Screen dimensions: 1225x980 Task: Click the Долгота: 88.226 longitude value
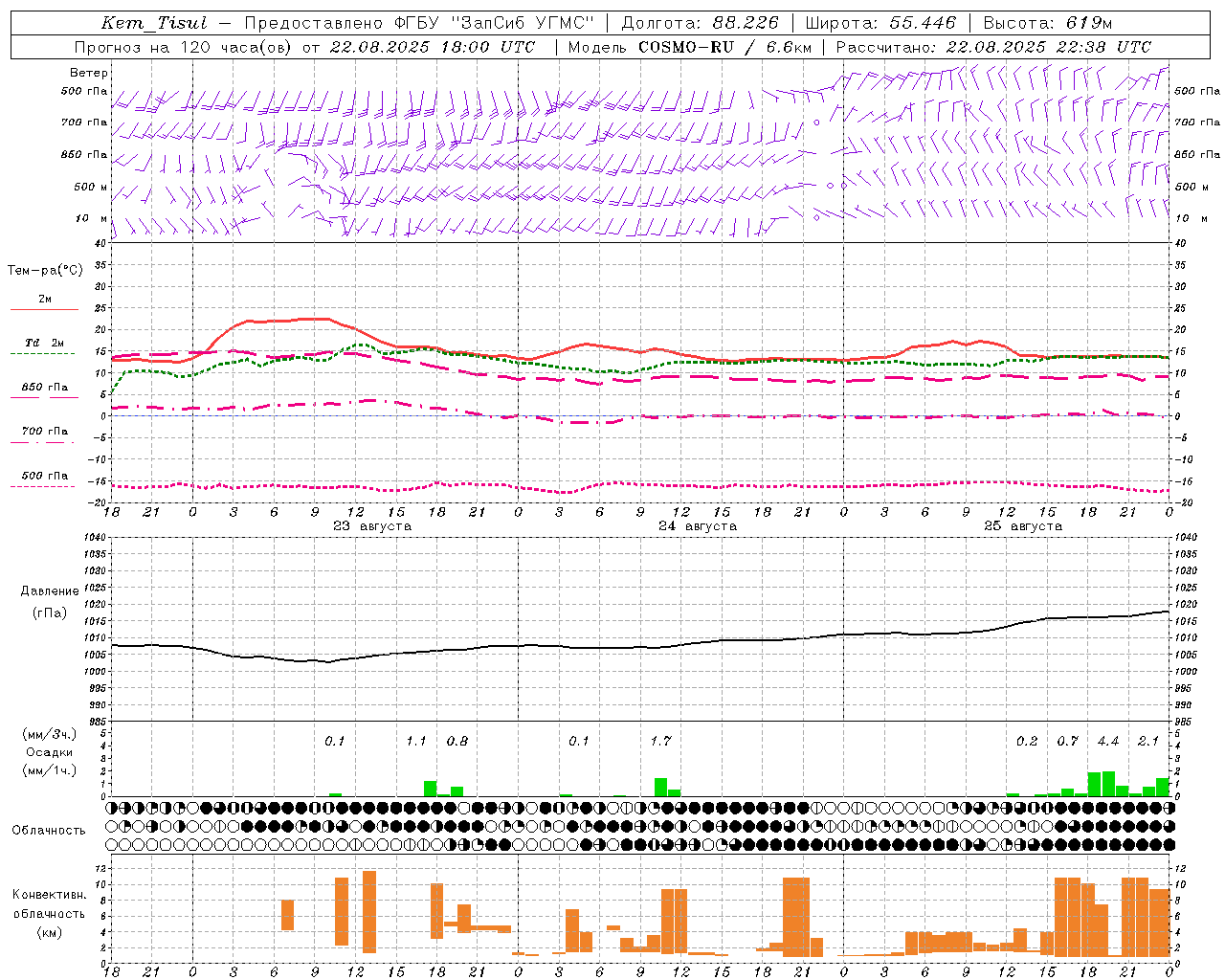(x=700, y=23)
